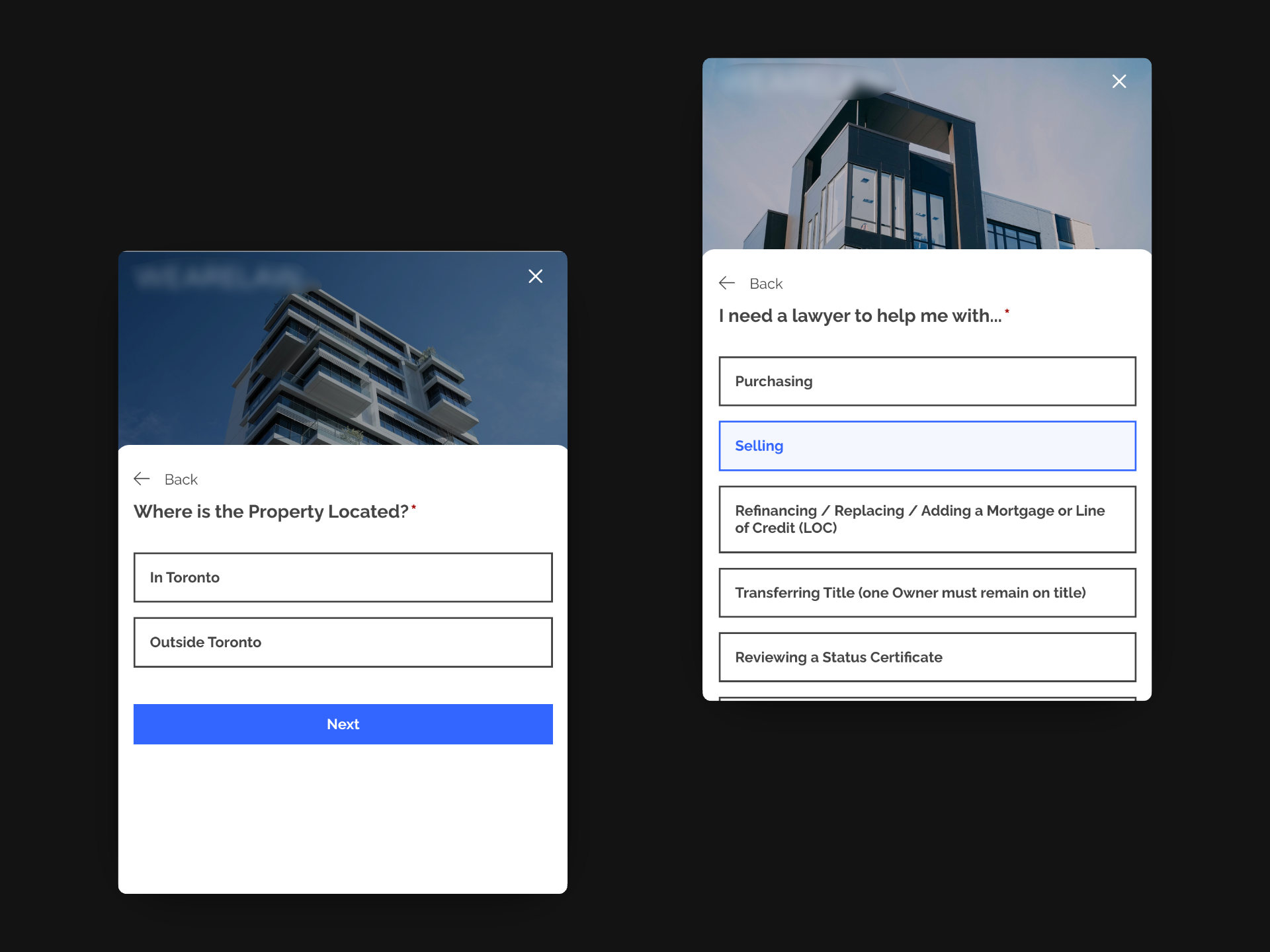Click Back text on the left modal
Screen dimensions: 1270x952
coord(181,479)
